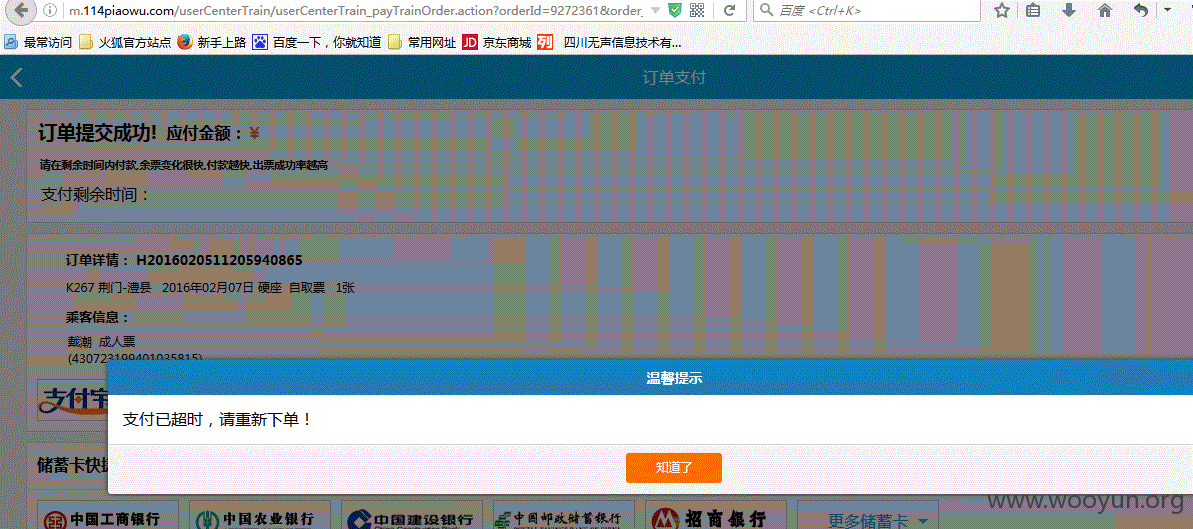Open 百度一下，你就知道 bookmark
This screenshot has height=529, width=1193.
click(317, 43)
